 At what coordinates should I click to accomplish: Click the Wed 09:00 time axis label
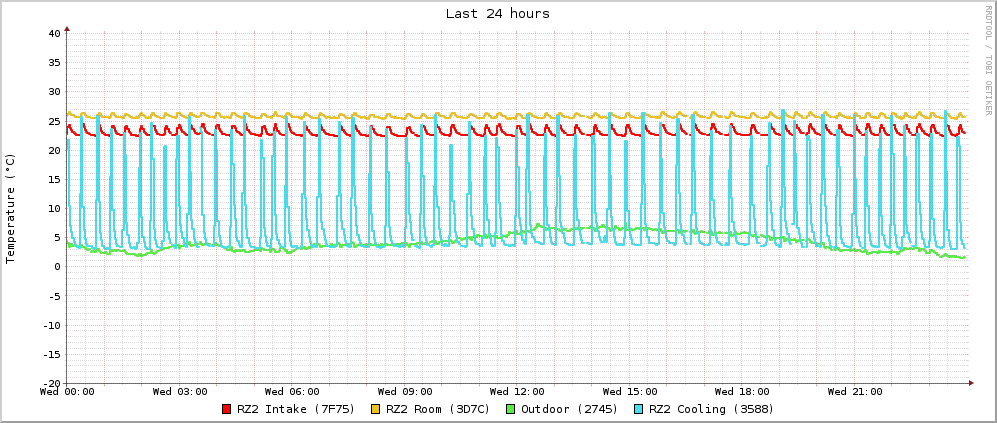point(405,392)
